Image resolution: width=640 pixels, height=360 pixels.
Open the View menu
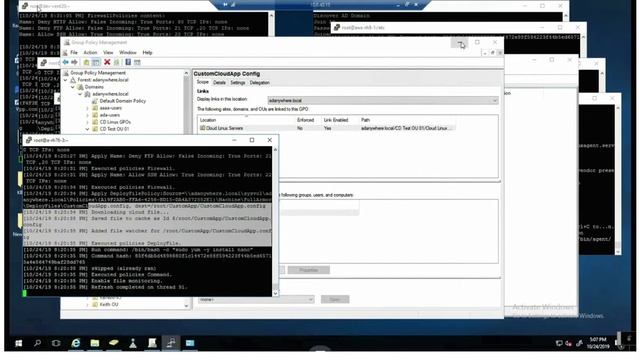click(x=108, y=53)
